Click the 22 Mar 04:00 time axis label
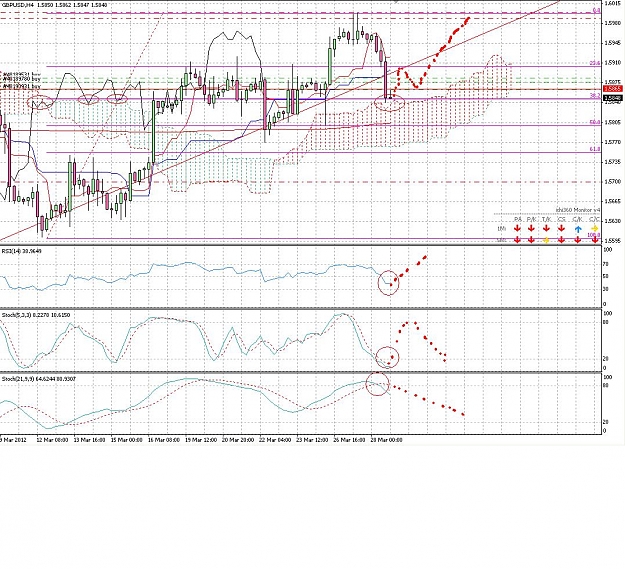This screenshot has width=625, height=569. pyautogui.click(x=275, y=440)
